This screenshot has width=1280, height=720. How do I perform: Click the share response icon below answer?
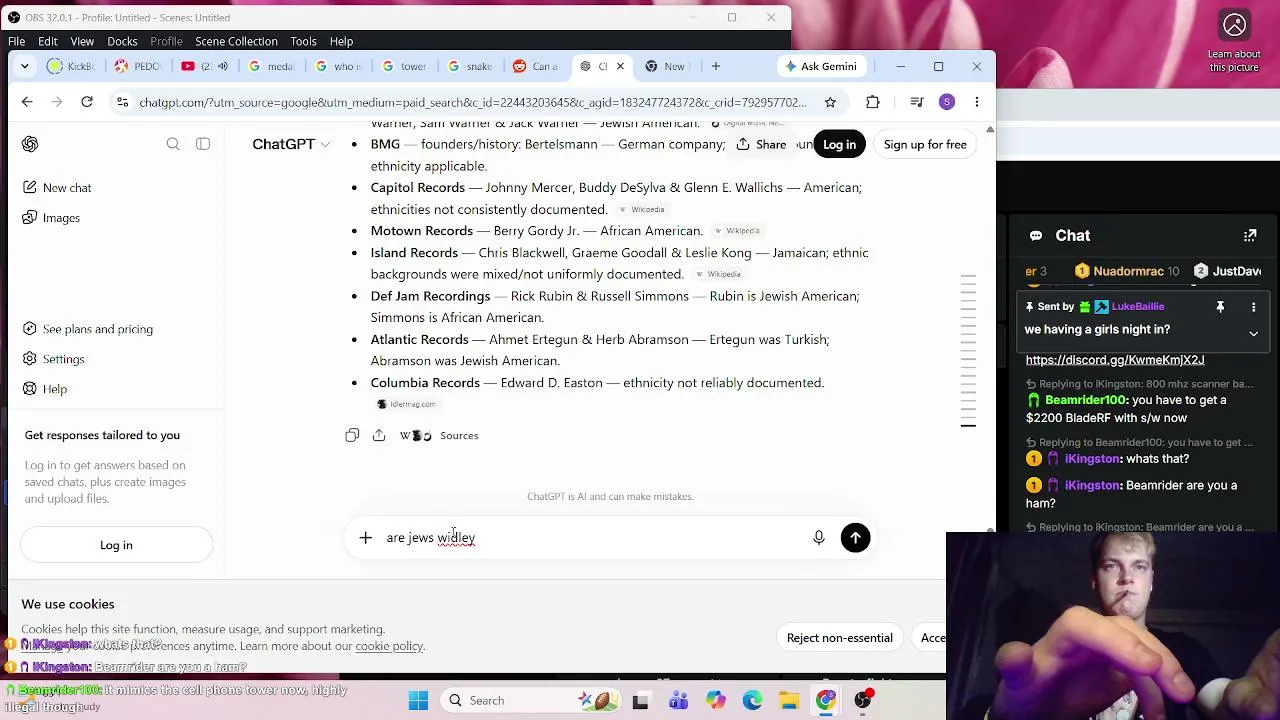379,435
